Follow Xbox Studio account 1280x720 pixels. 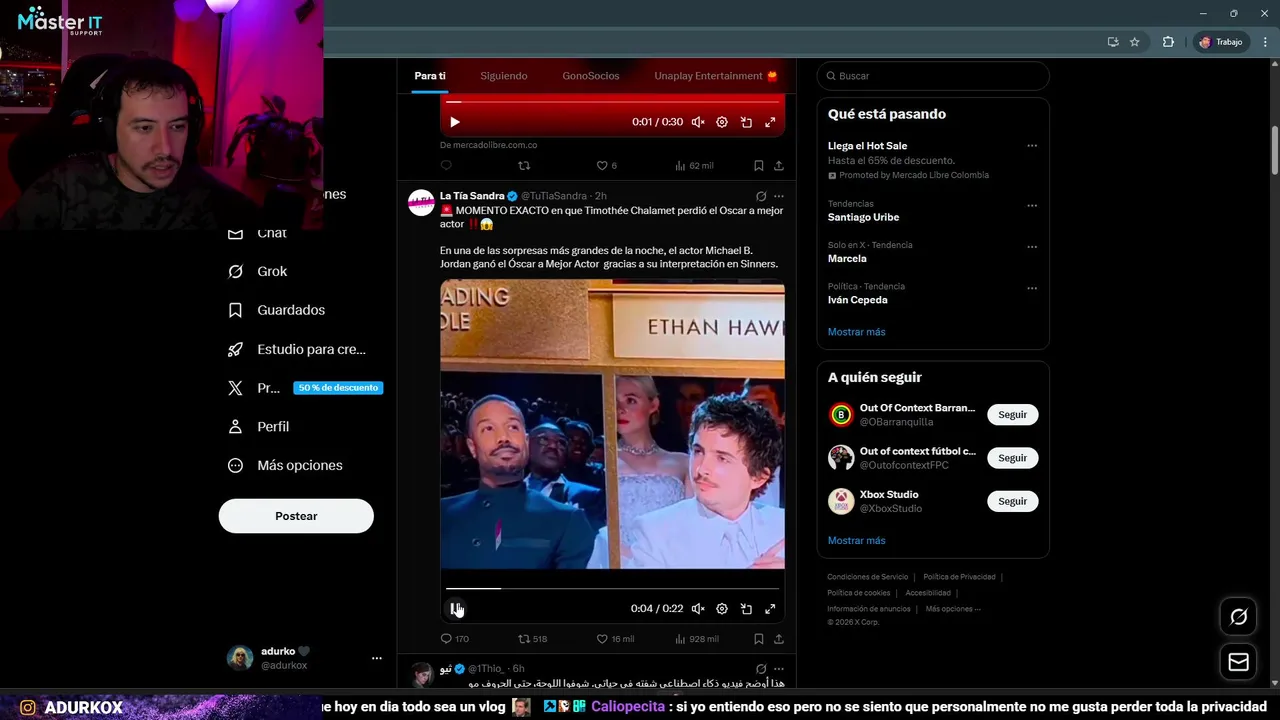pos(1012,501)
